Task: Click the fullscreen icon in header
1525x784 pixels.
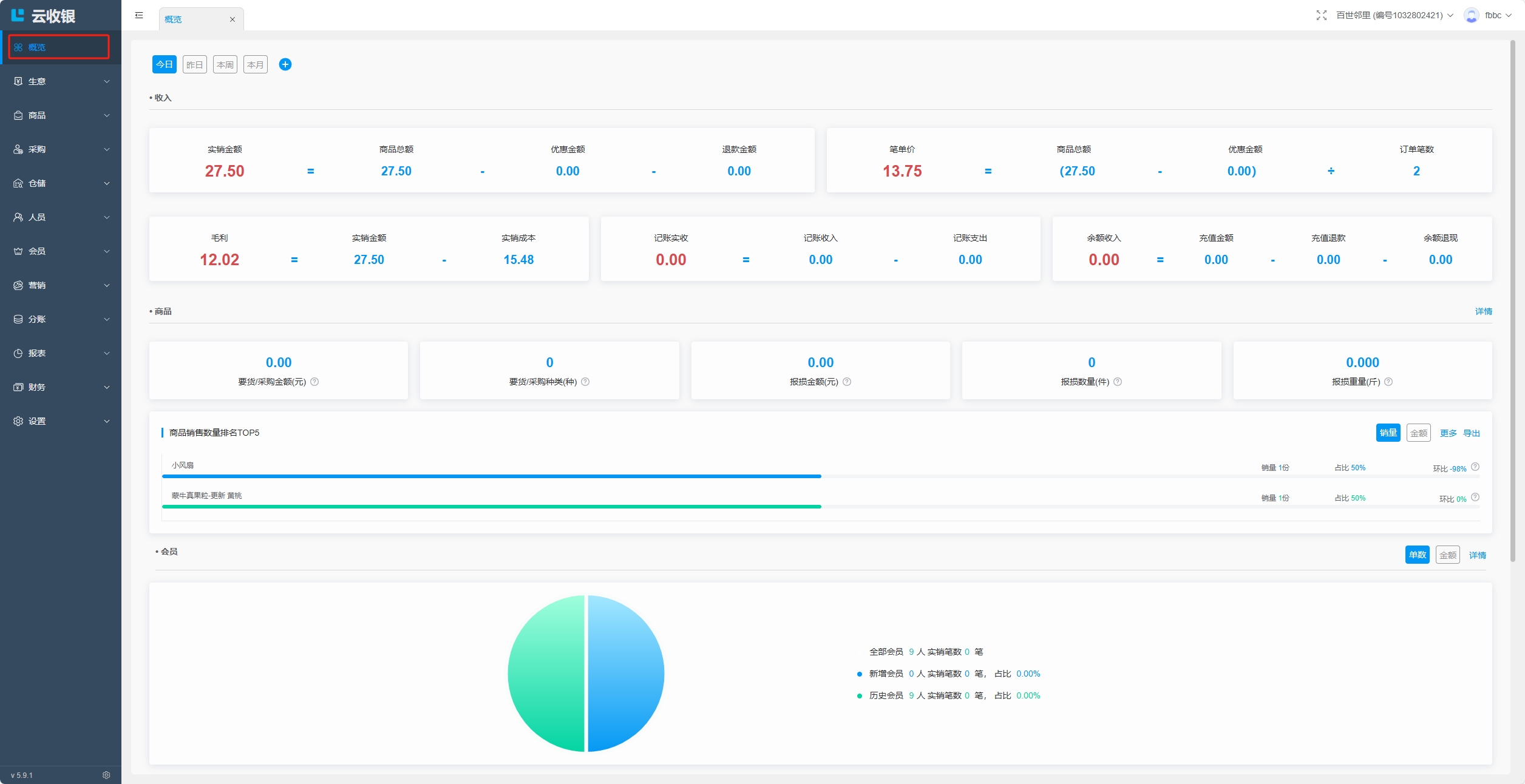Action: [1321, 15]
